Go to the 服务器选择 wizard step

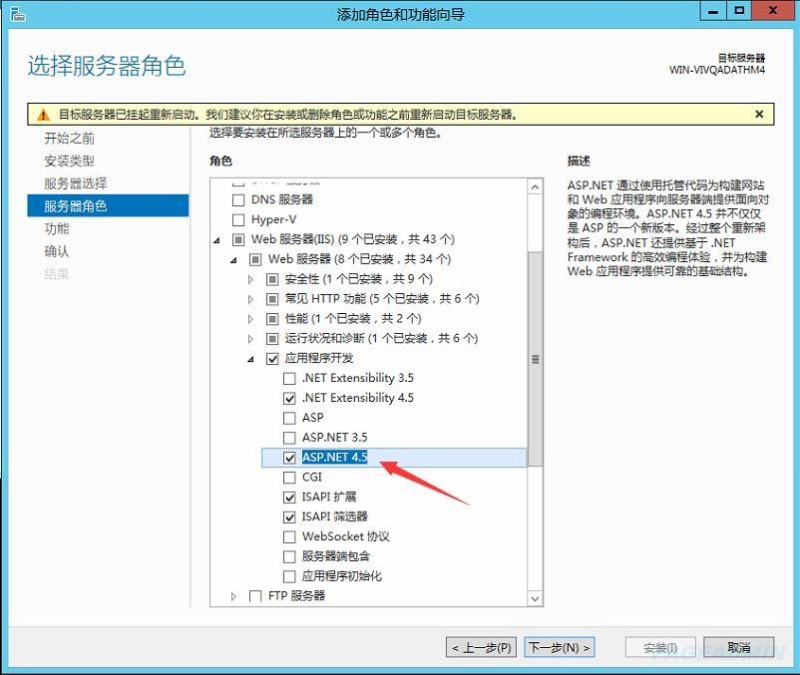coord(76,184)
